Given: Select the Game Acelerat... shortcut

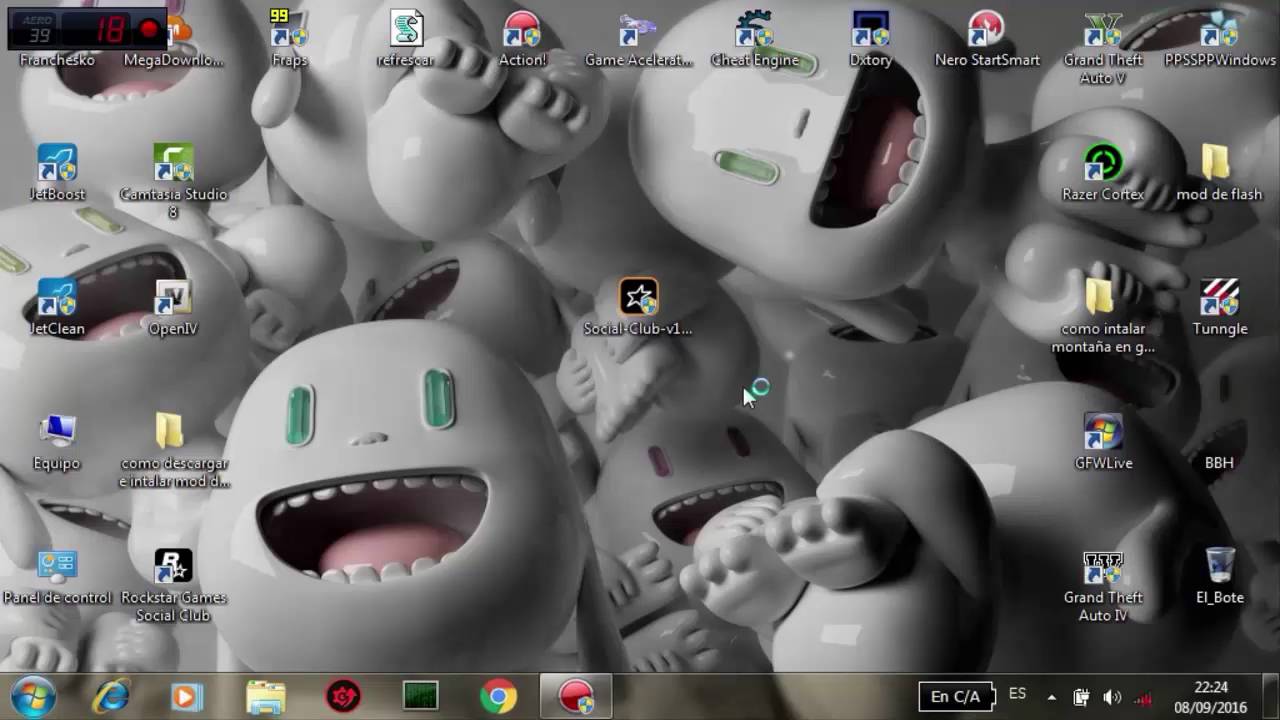Looking at the screenshot, I should pos(638,38).
